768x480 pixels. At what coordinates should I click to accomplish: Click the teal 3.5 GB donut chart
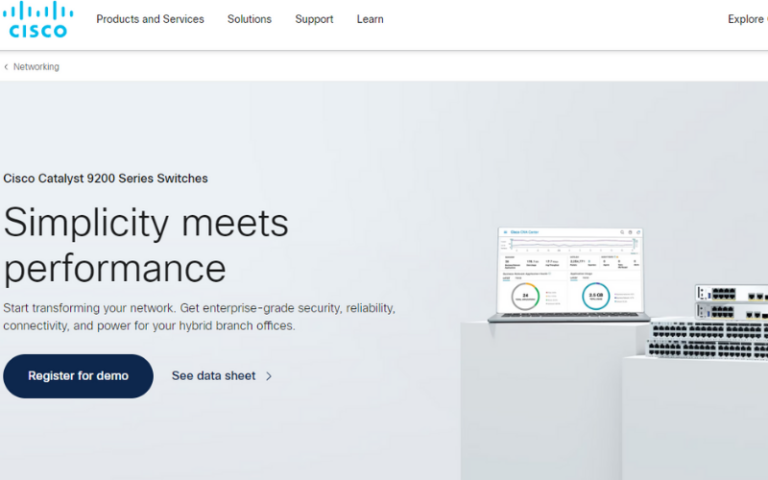[x=595, y=296]
